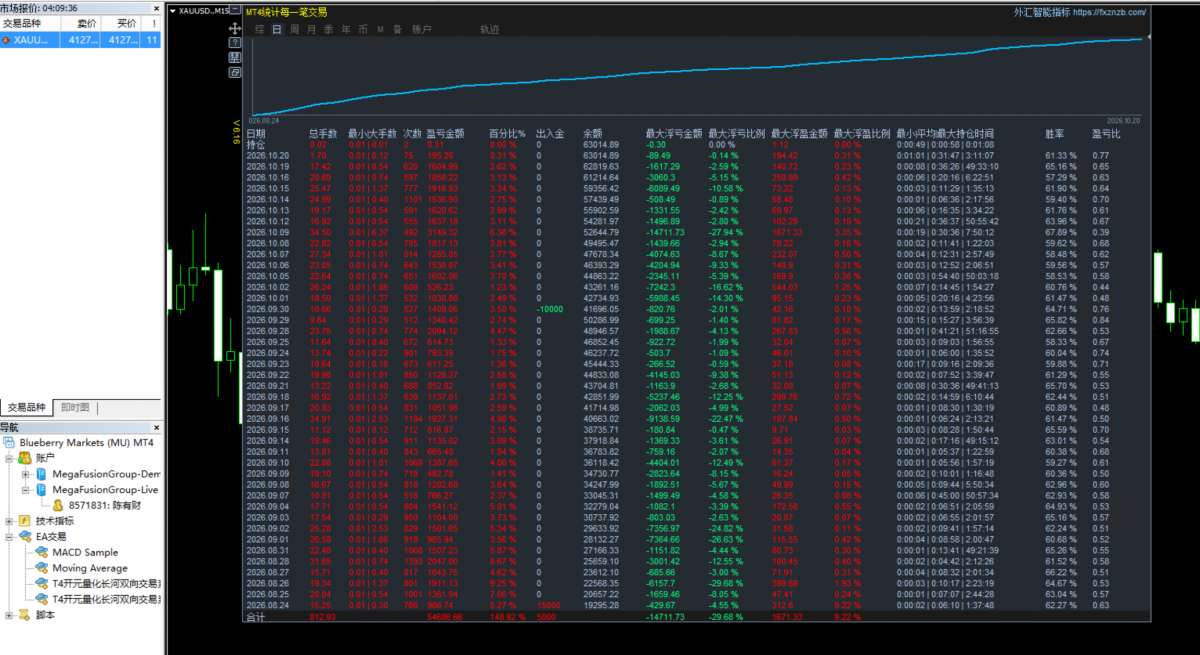Click the 脚本 scripts icon
The image size is (1200, 655).
[26, 615]
